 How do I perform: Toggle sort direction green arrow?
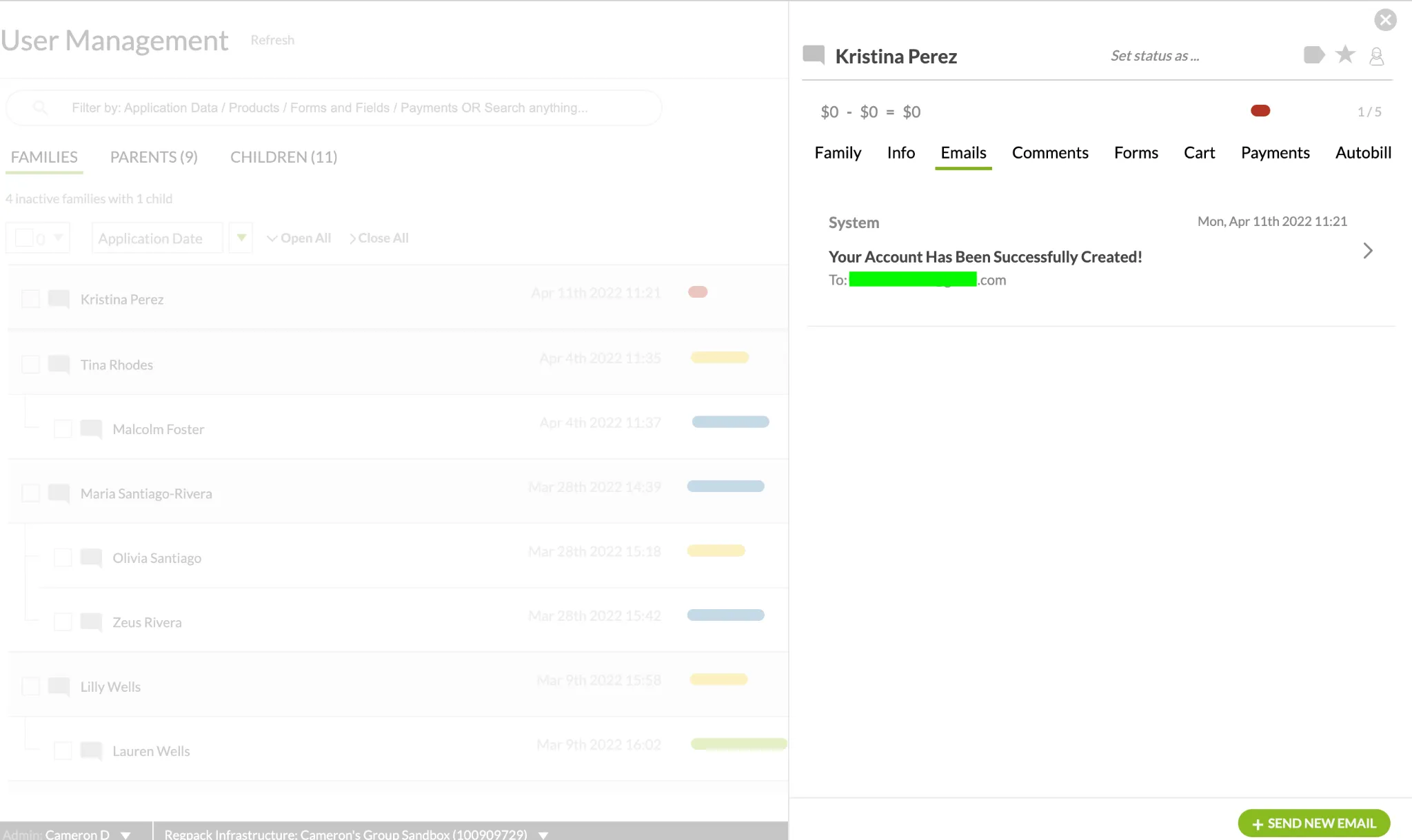[x=241, y=238]
